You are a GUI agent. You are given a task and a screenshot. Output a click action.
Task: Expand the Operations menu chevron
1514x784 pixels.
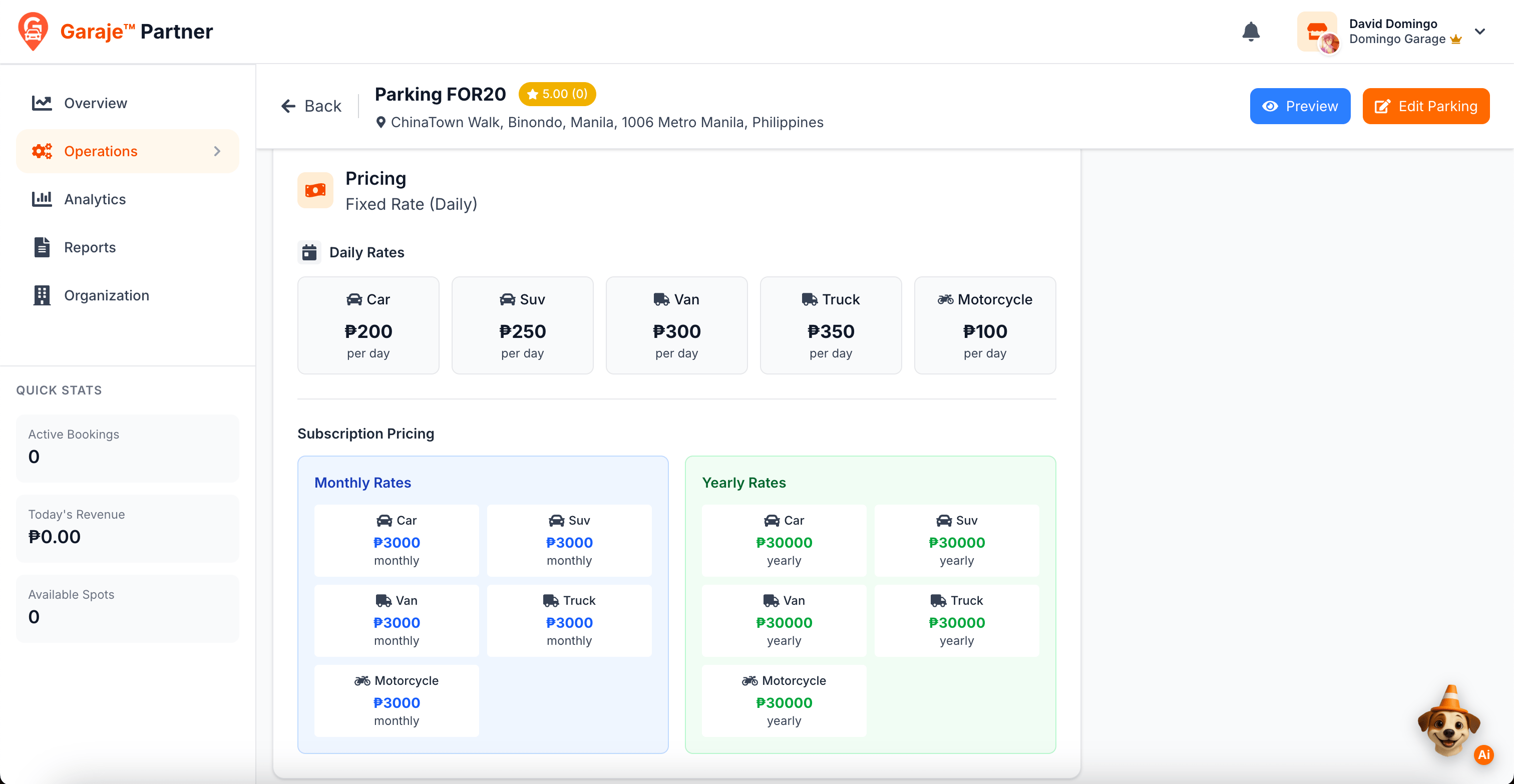click(217, 151)
